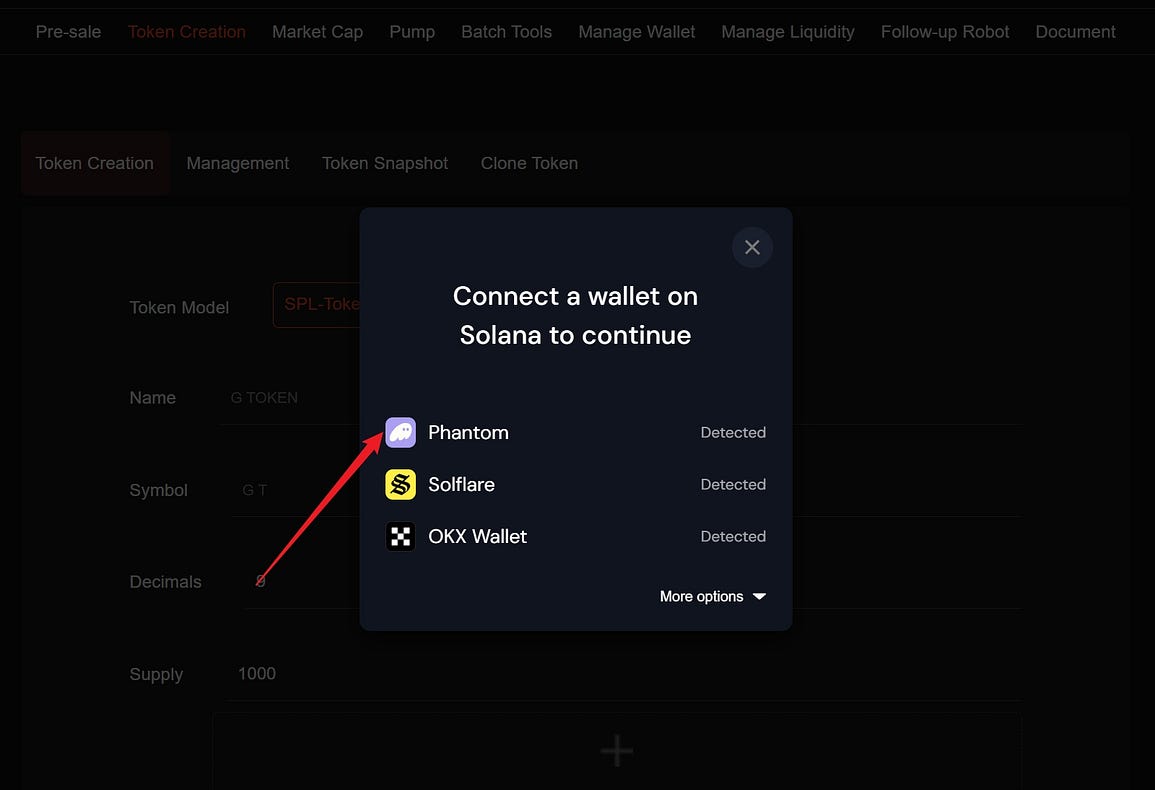Click Detected label next to Phantom
The image size is (1155, 790).
(733, 433)
